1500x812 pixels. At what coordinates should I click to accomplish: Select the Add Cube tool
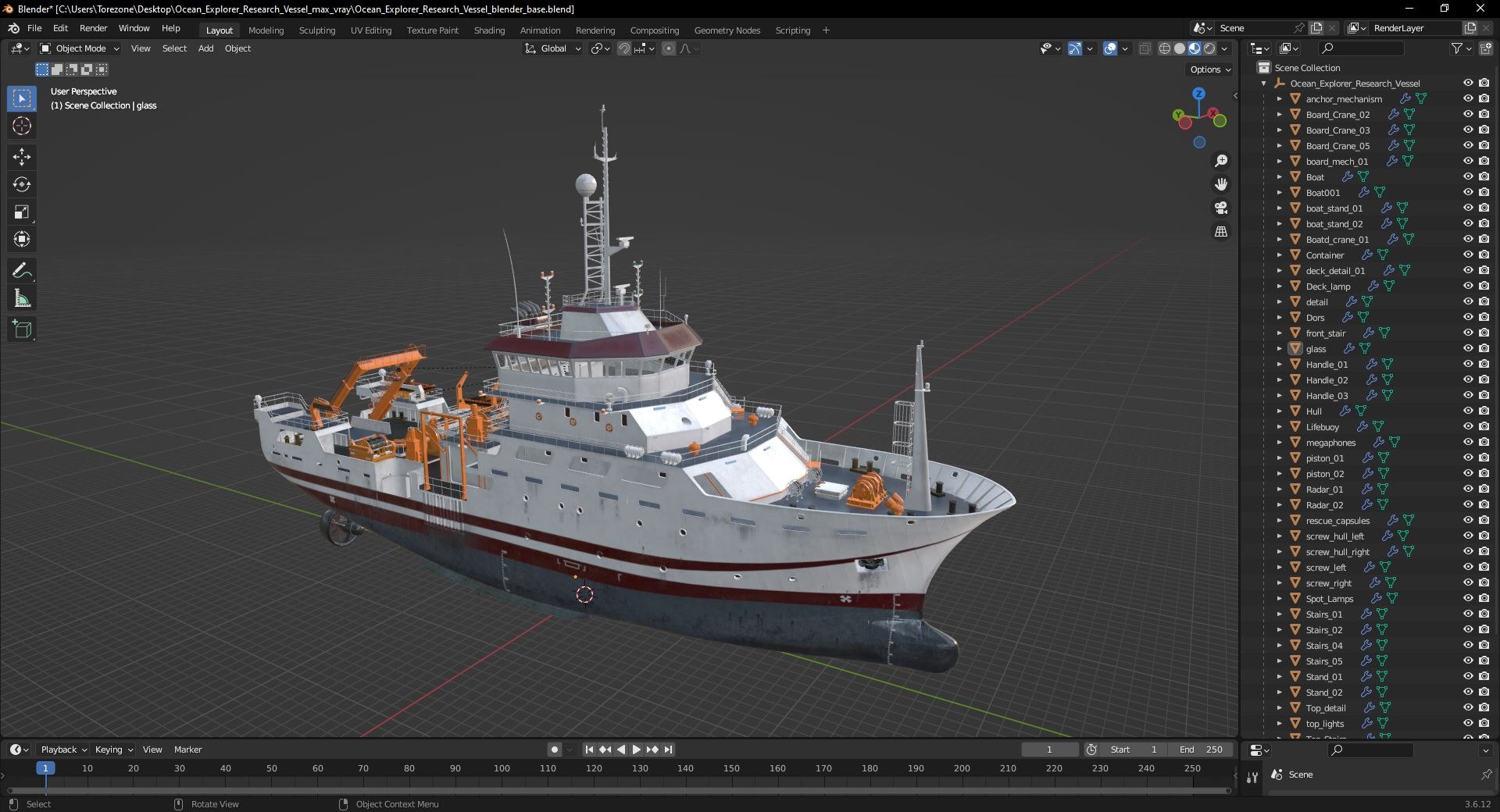click(x=22, y=329)
